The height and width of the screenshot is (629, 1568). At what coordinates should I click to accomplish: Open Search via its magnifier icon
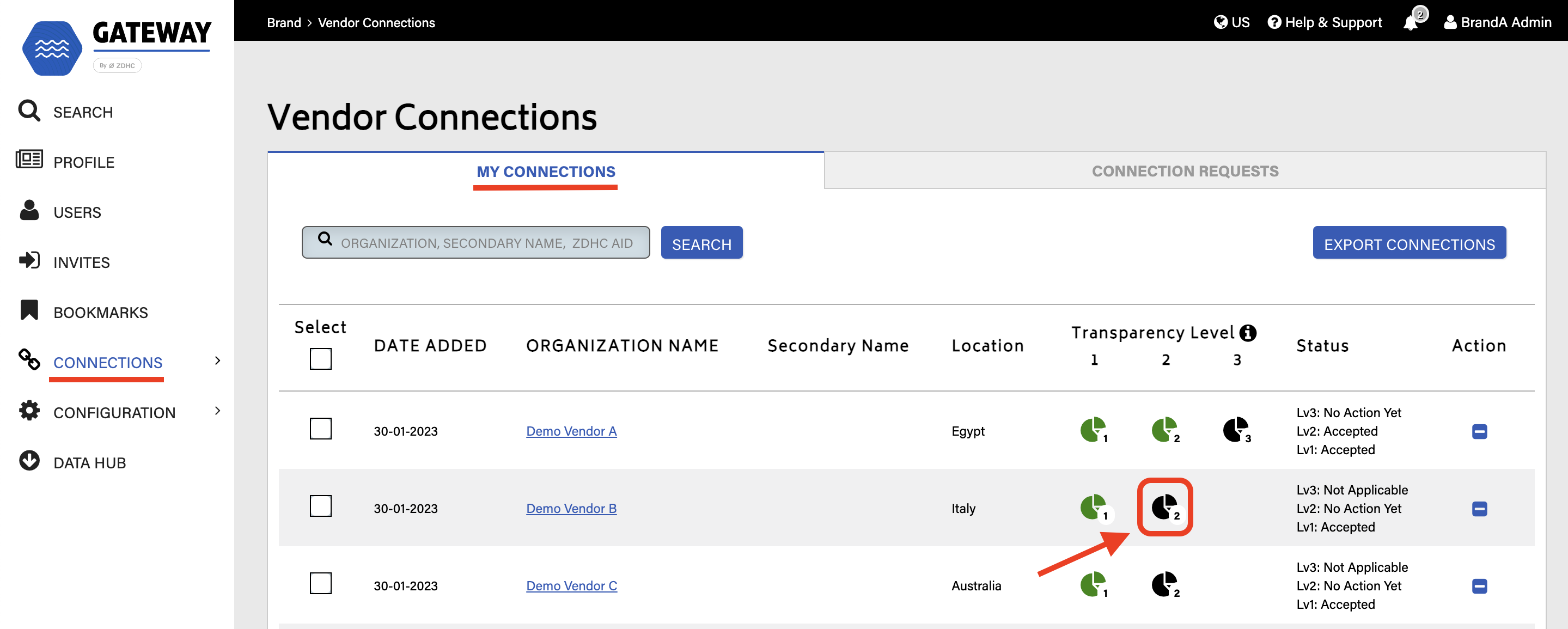[29, 111]
